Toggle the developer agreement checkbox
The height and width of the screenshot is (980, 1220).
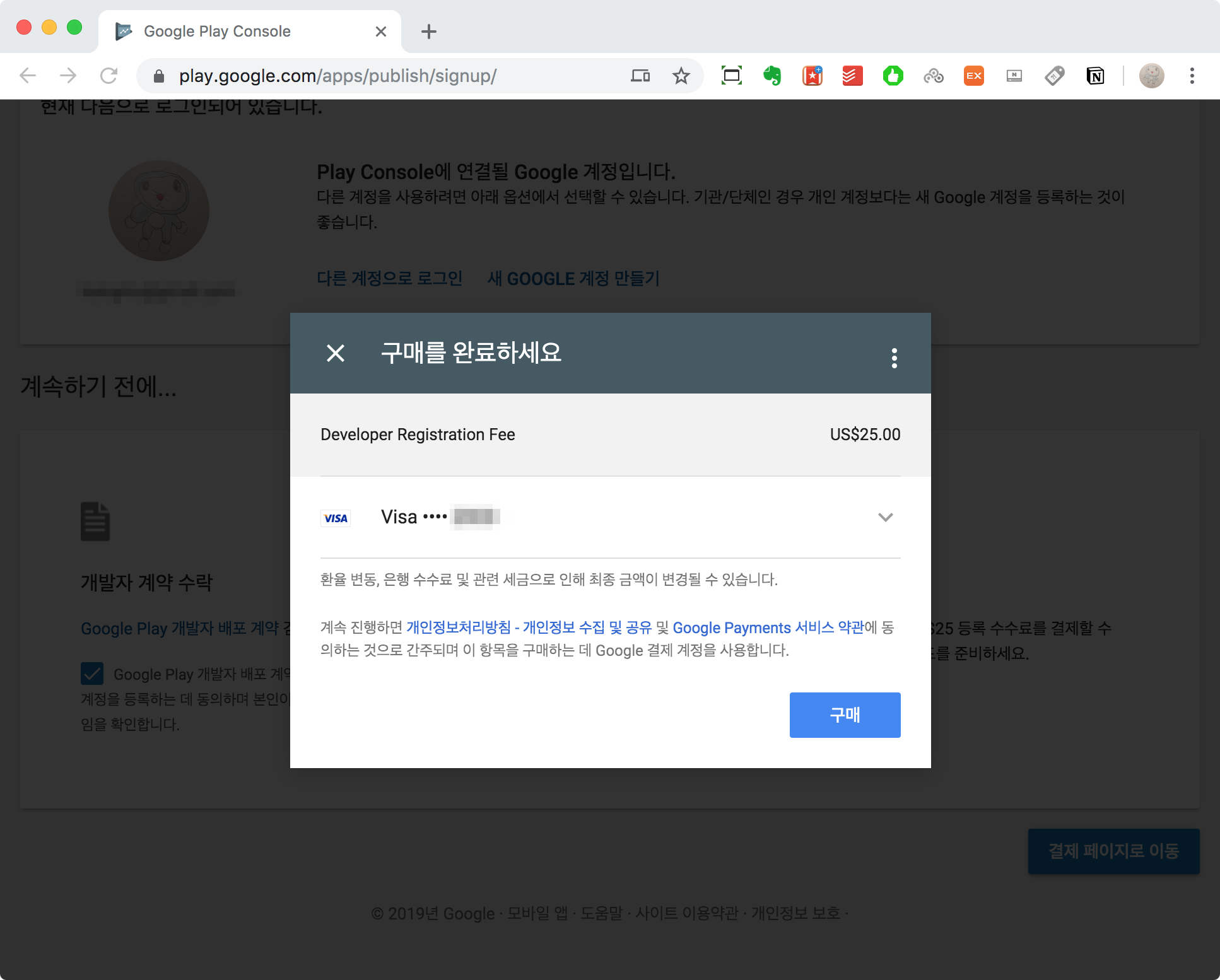(x=92, y=674)
